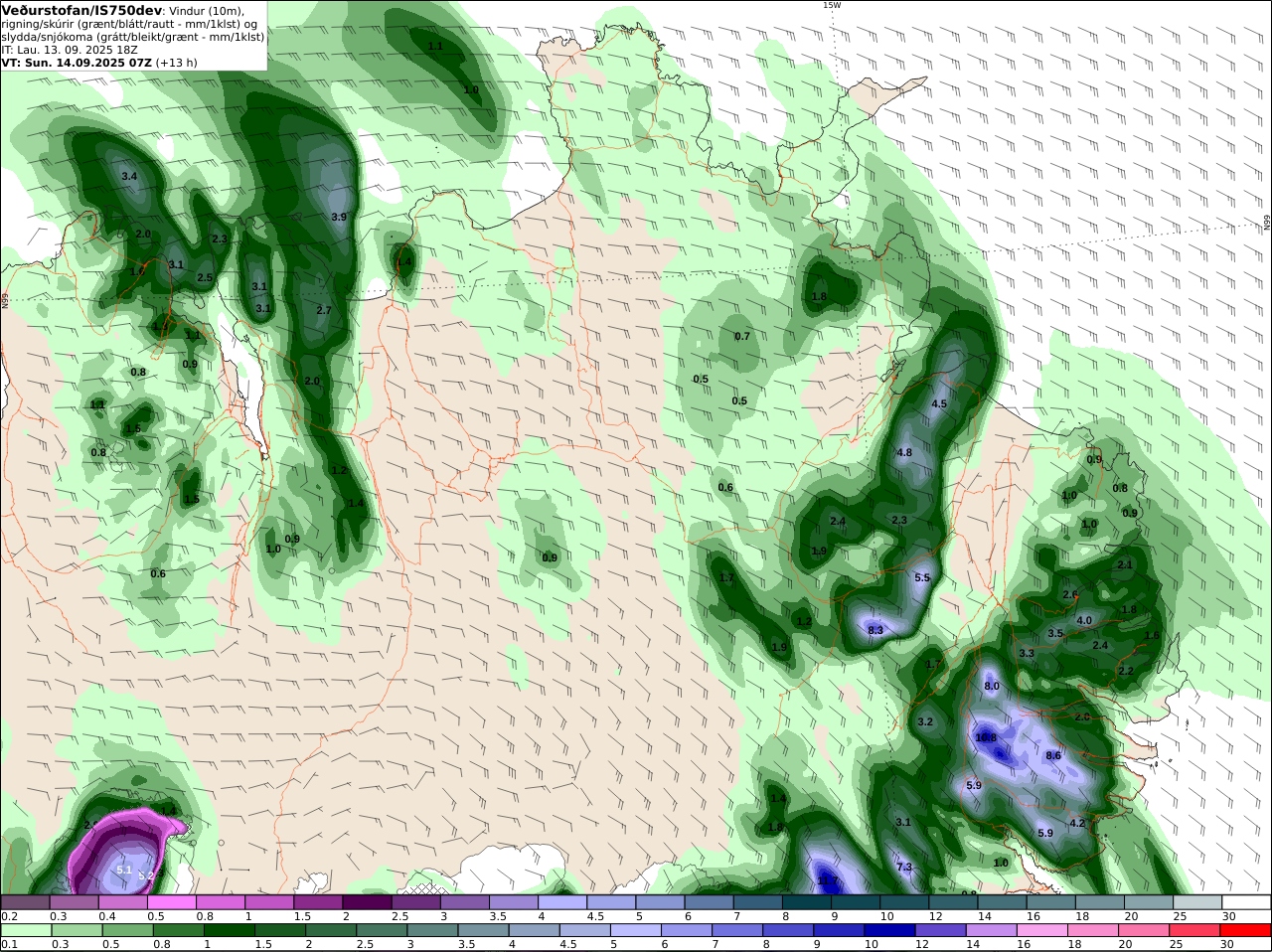Image resolution: width=1272 pixels, height=952 pixels.
Task: Click the 3.2 precipitation value on the map
Action: 925,721
